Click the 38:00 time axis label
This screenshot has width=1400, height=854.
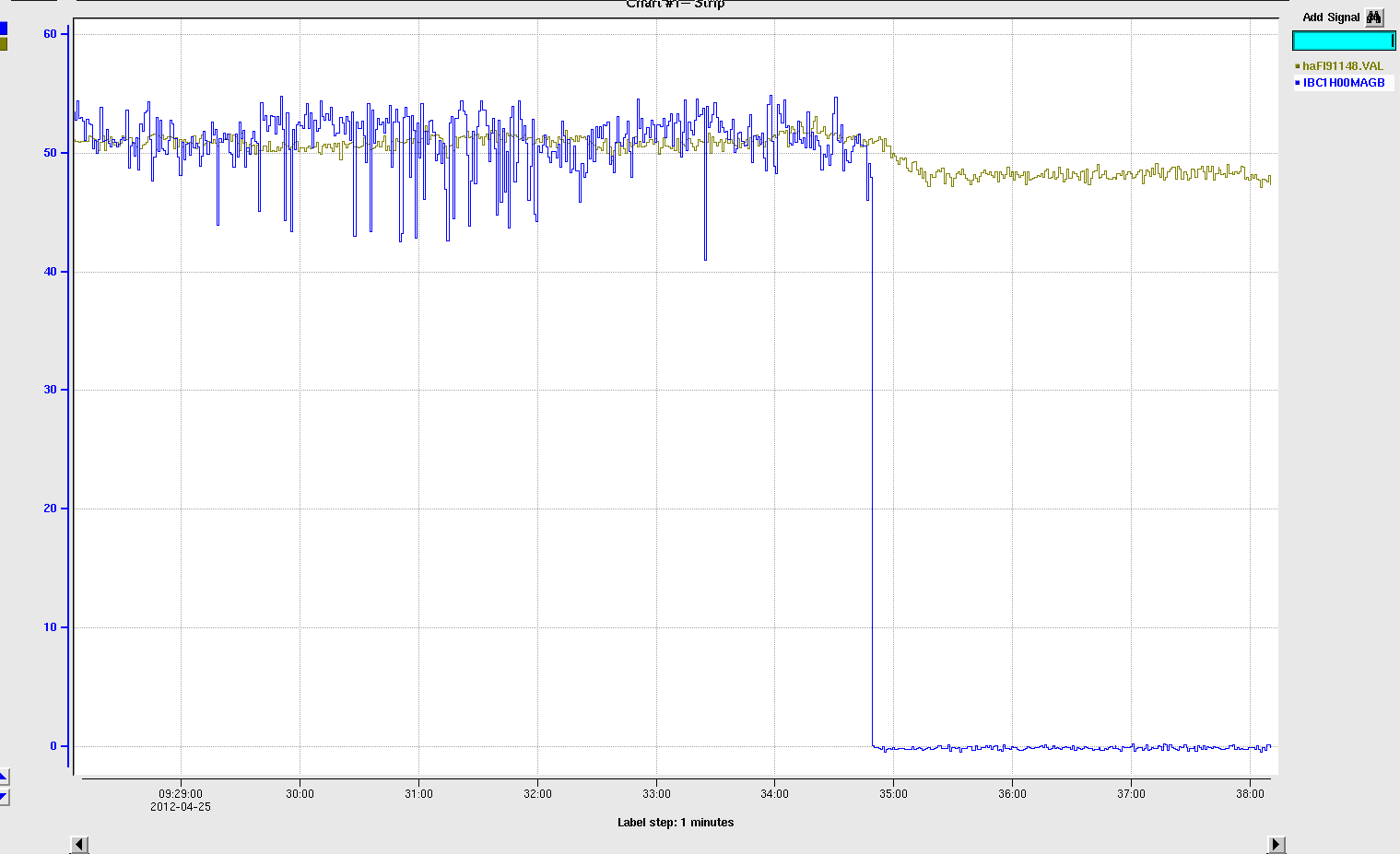click(1250, 793)
